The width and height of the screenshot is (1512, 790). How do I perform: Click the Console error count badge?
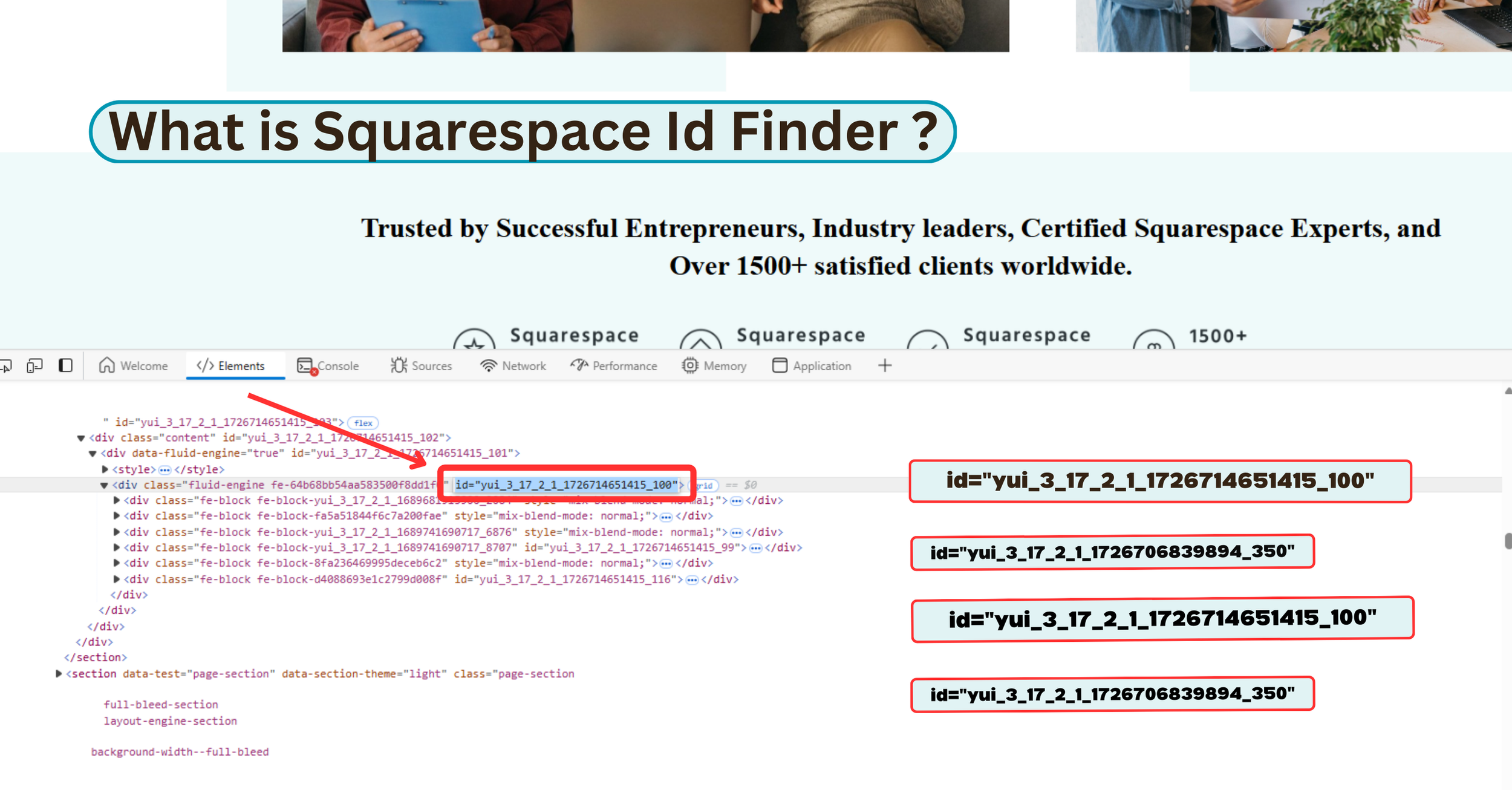pos(314,371)
